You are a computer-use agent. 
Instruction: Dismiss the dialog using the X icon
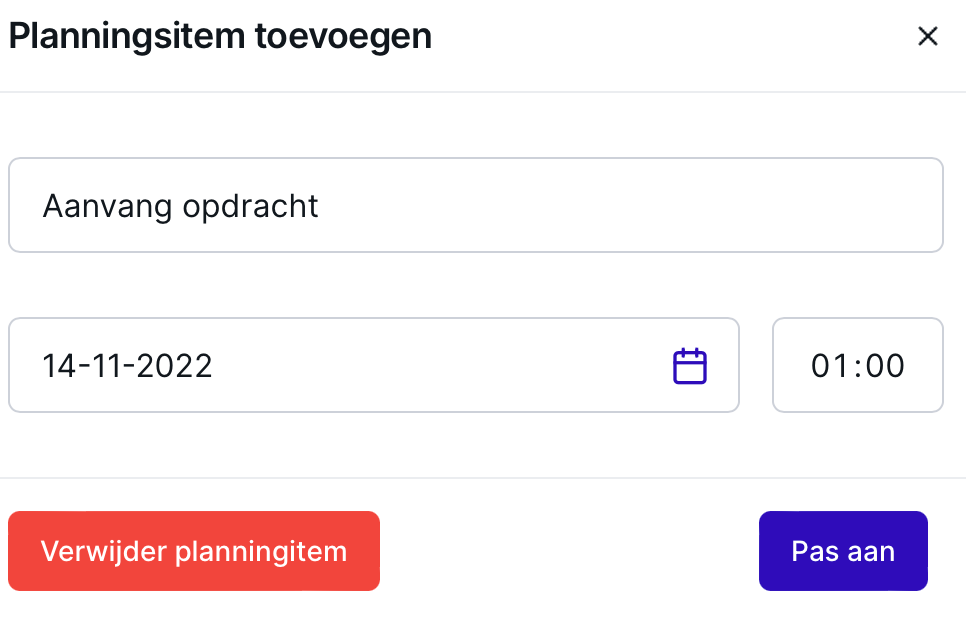927,36
